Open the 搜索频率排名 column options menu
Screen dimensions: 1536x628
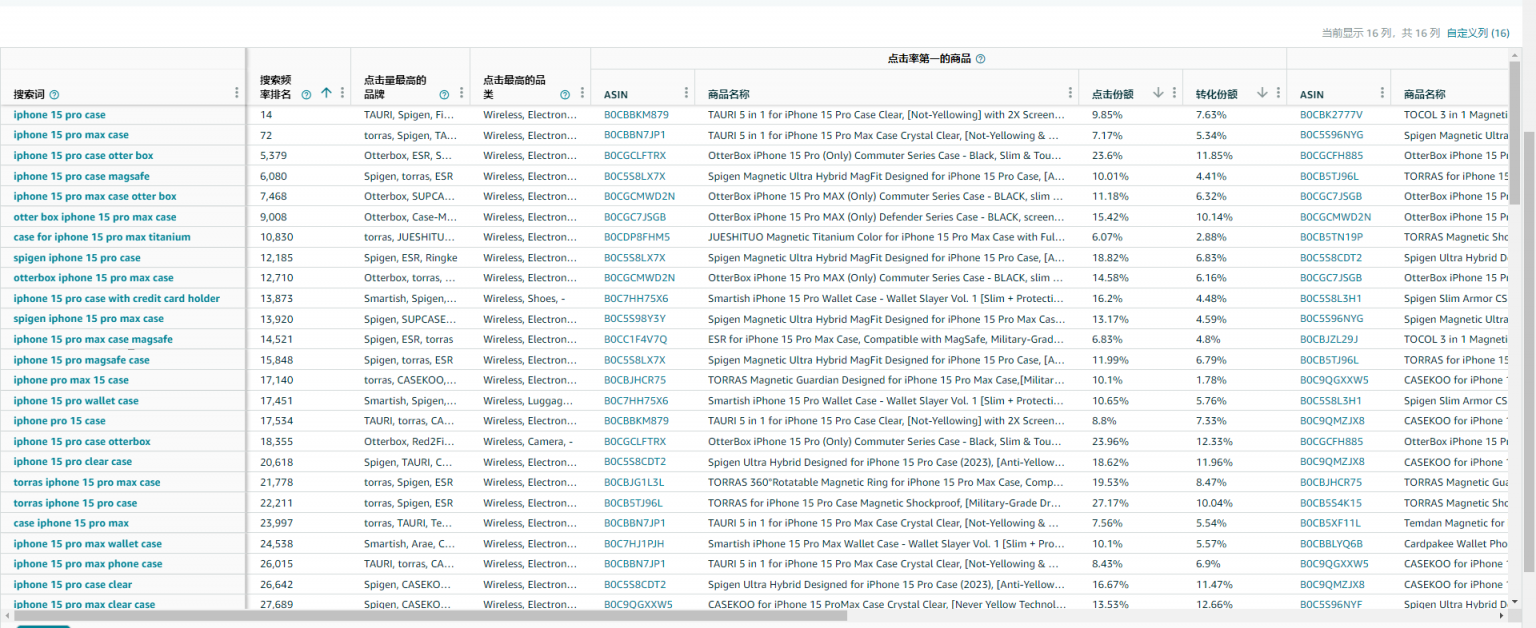tap(342, 93)
